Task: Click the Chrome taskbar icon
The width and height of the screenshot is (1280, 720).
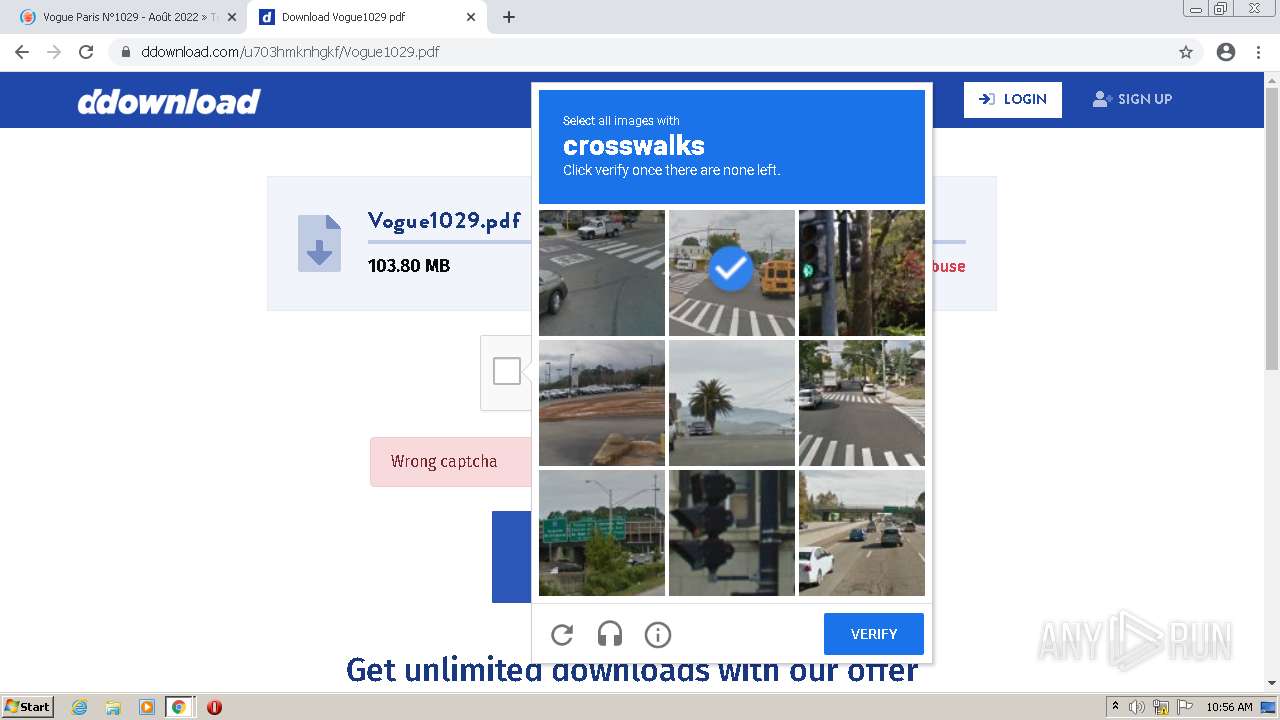Action: click(179, 707)
